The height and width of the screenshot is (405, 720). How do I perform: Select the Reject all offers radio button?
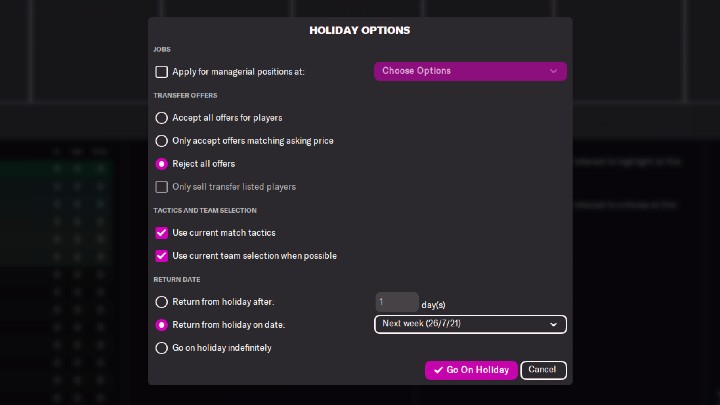coord(162,164)
